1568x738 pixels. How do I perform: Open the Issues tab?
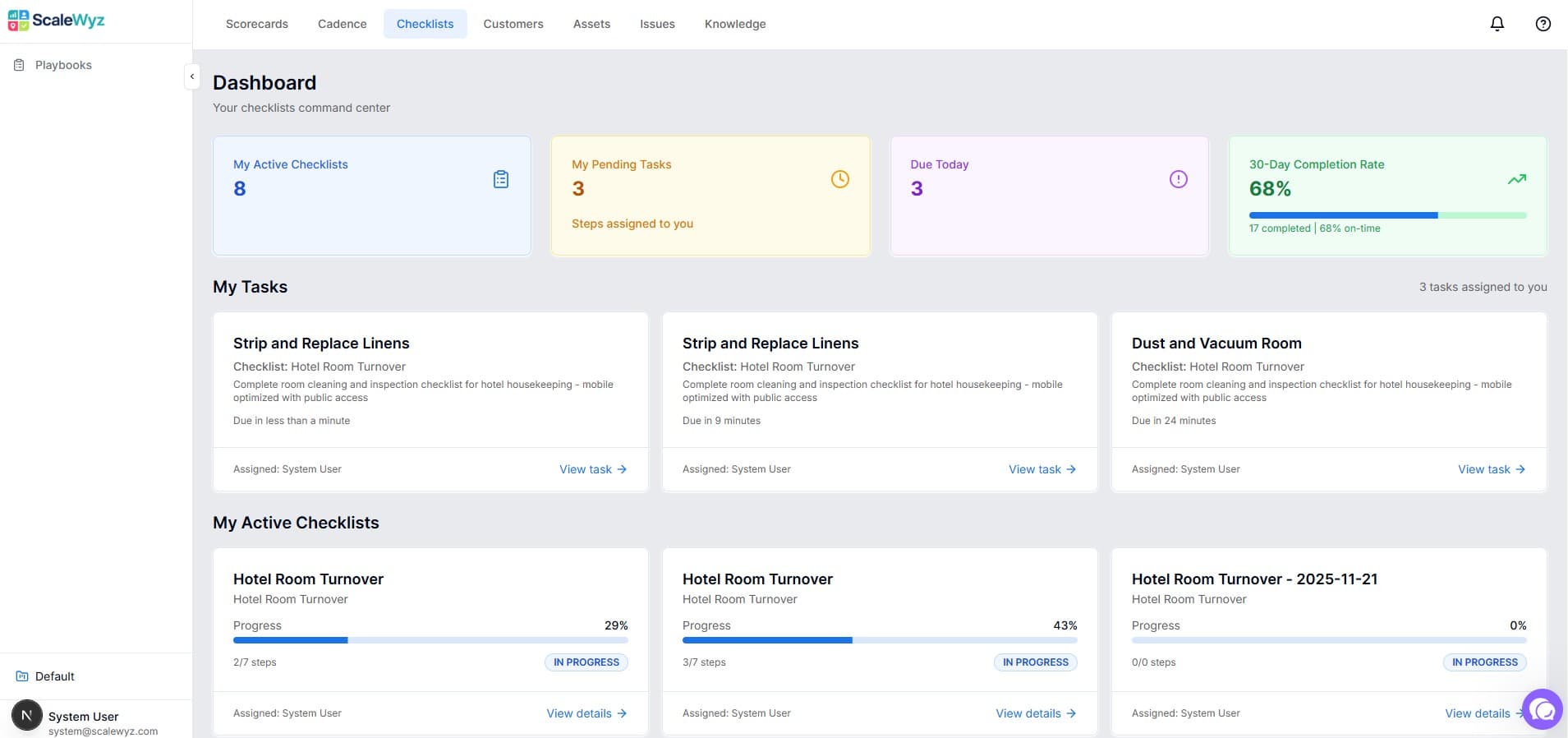[x=657, y=24]
